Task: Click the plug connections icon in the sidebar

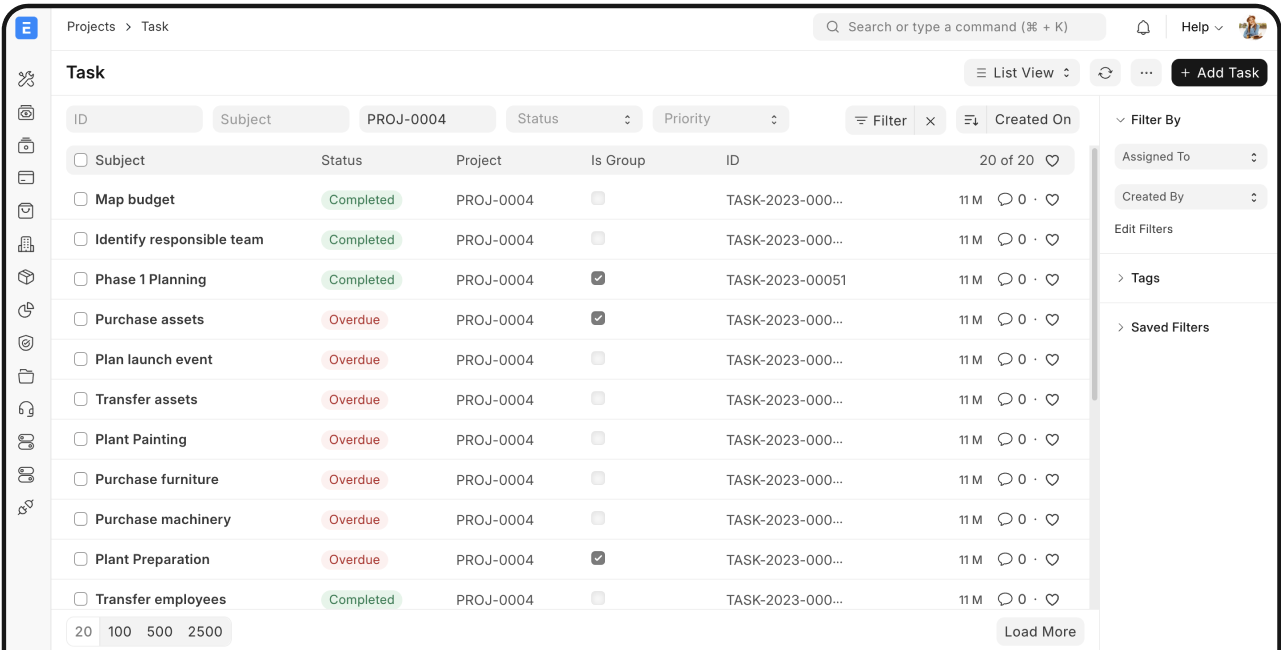Action: pyautogui.click(x=25, y=507)
